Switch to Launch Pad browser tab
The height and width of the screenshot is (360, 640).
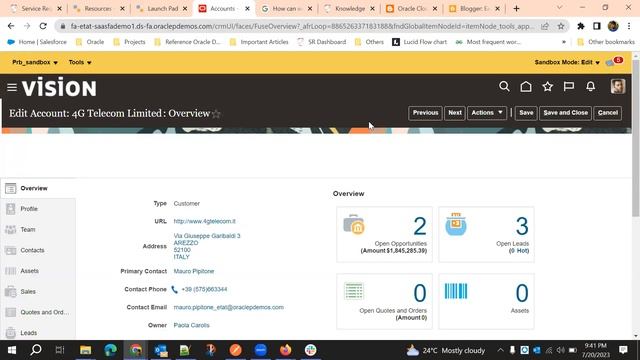click(x=162, y=8)
